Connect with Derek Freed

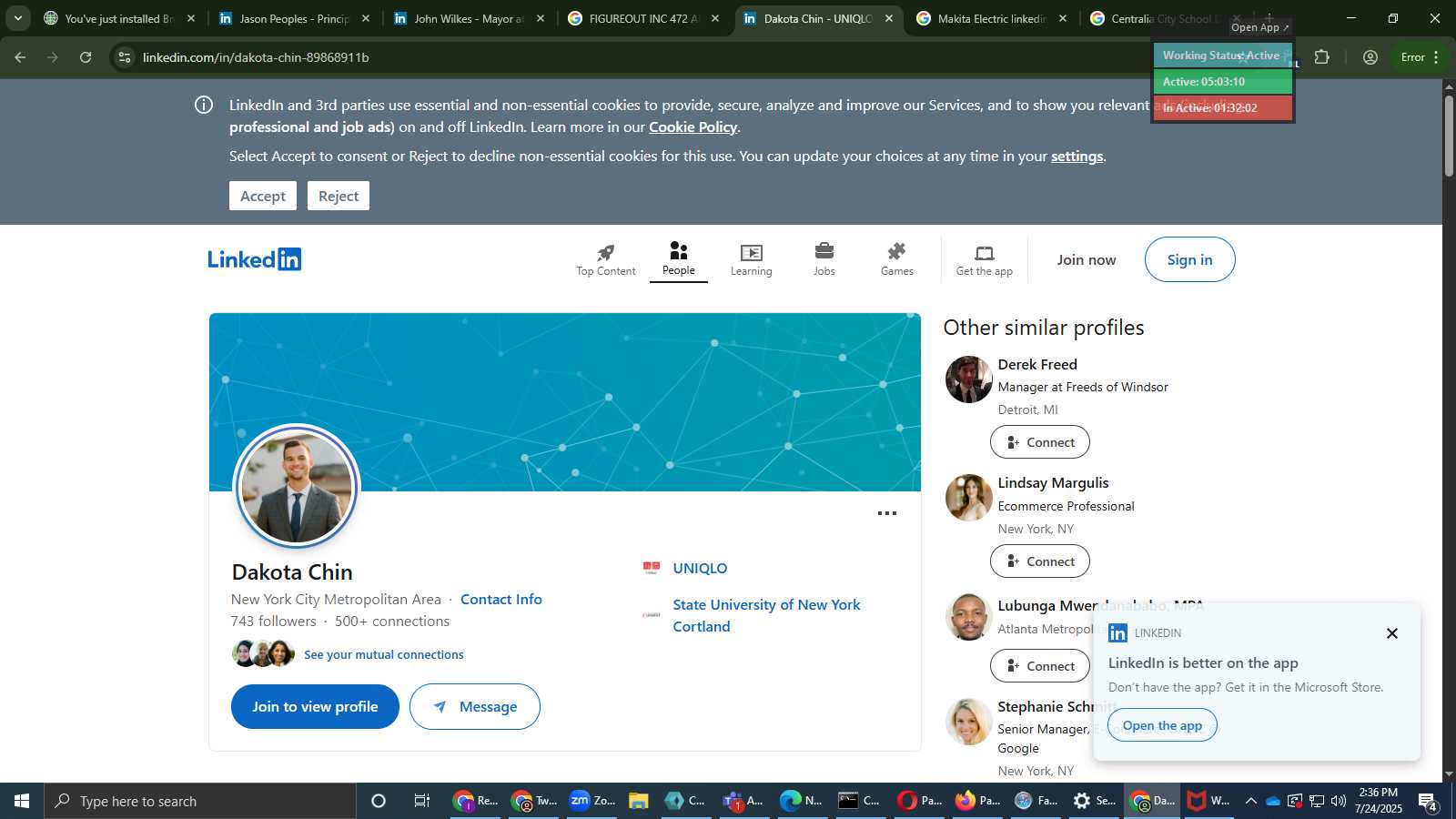[x=1040, y=442]
